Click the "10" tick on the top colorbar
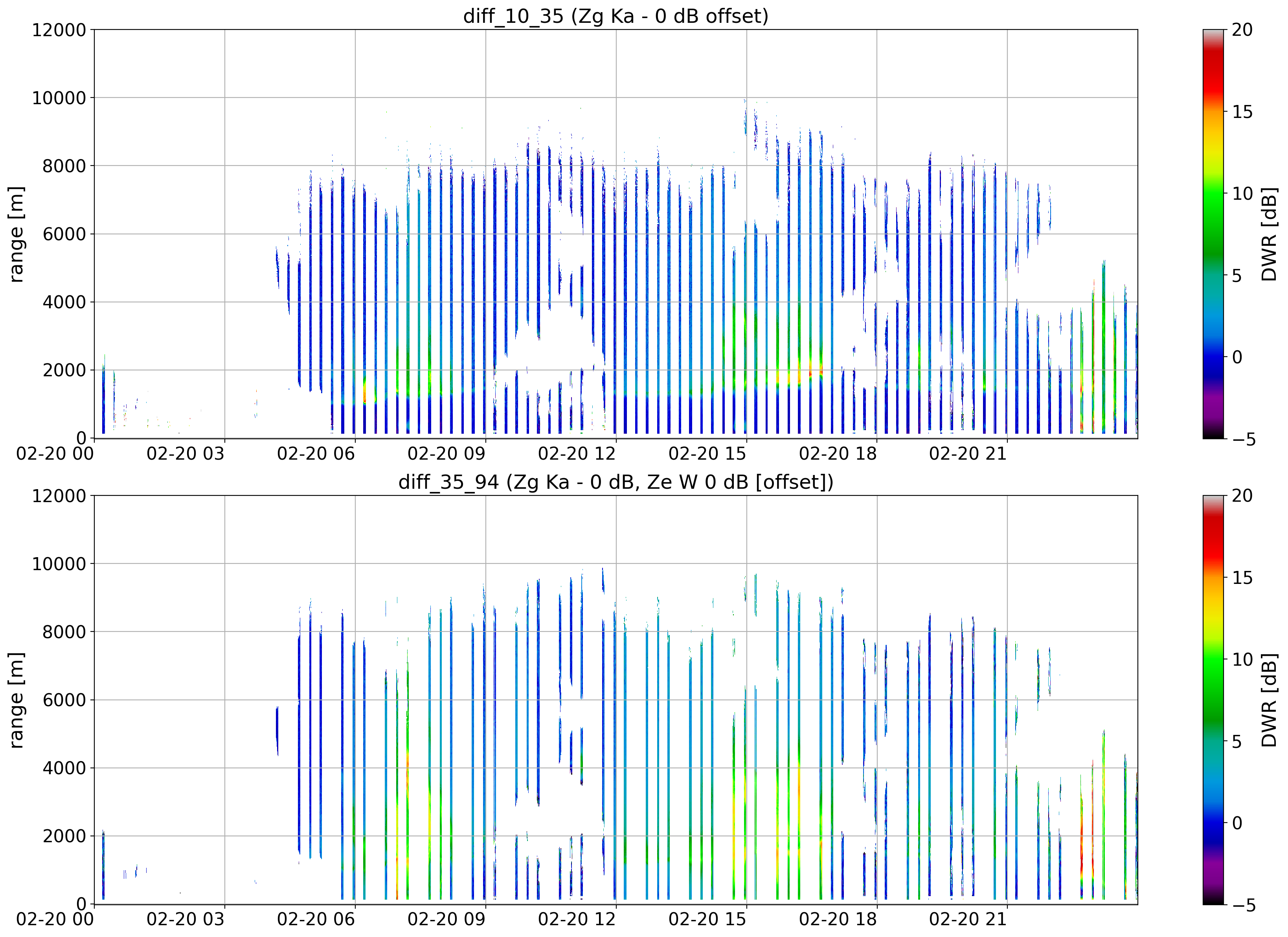Viewport: 1288px width, 937px height. [1242, 193]
